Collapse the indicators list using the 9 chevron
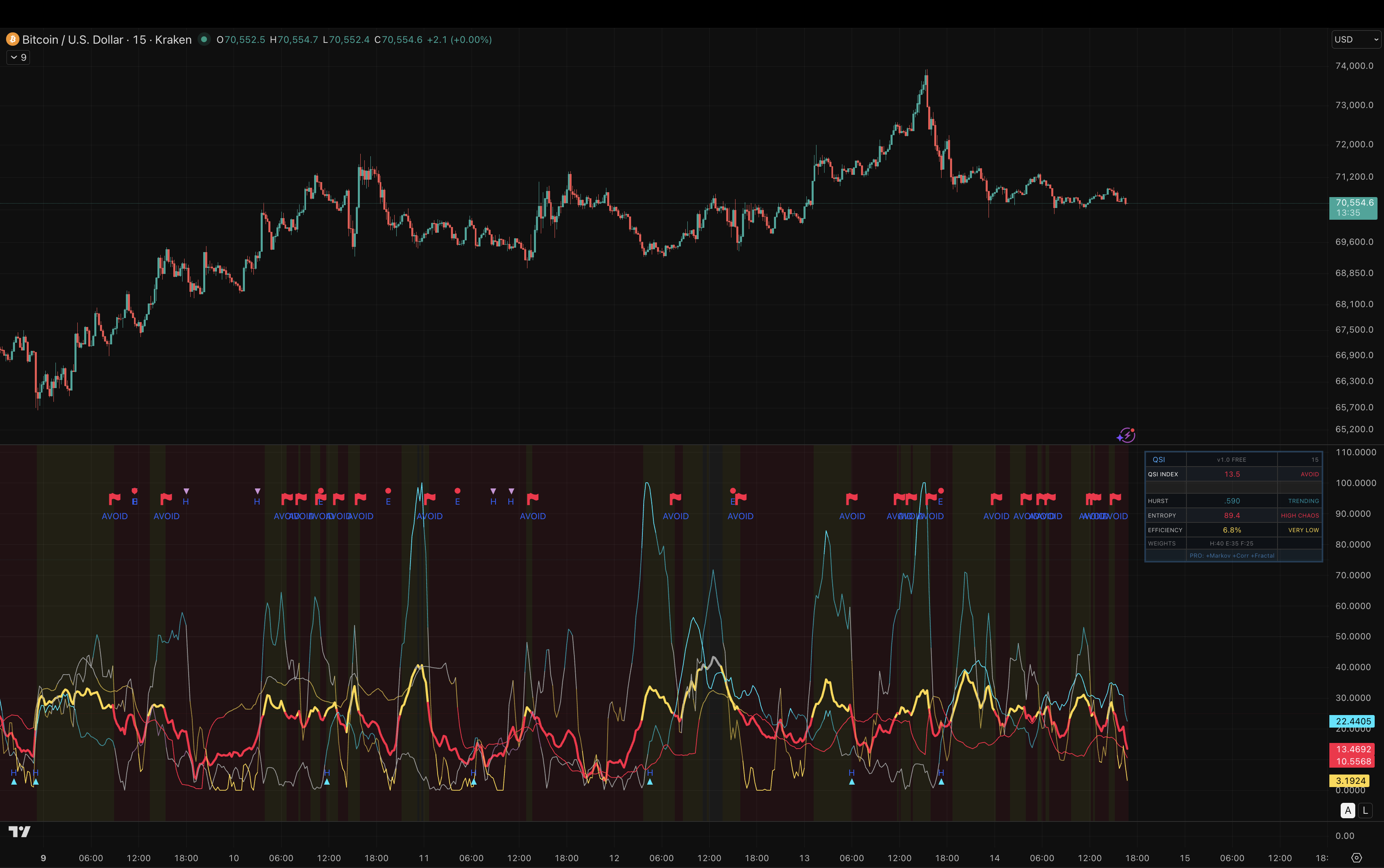Viewport: 1384px width, 868px height. click(x=17, y=57)
